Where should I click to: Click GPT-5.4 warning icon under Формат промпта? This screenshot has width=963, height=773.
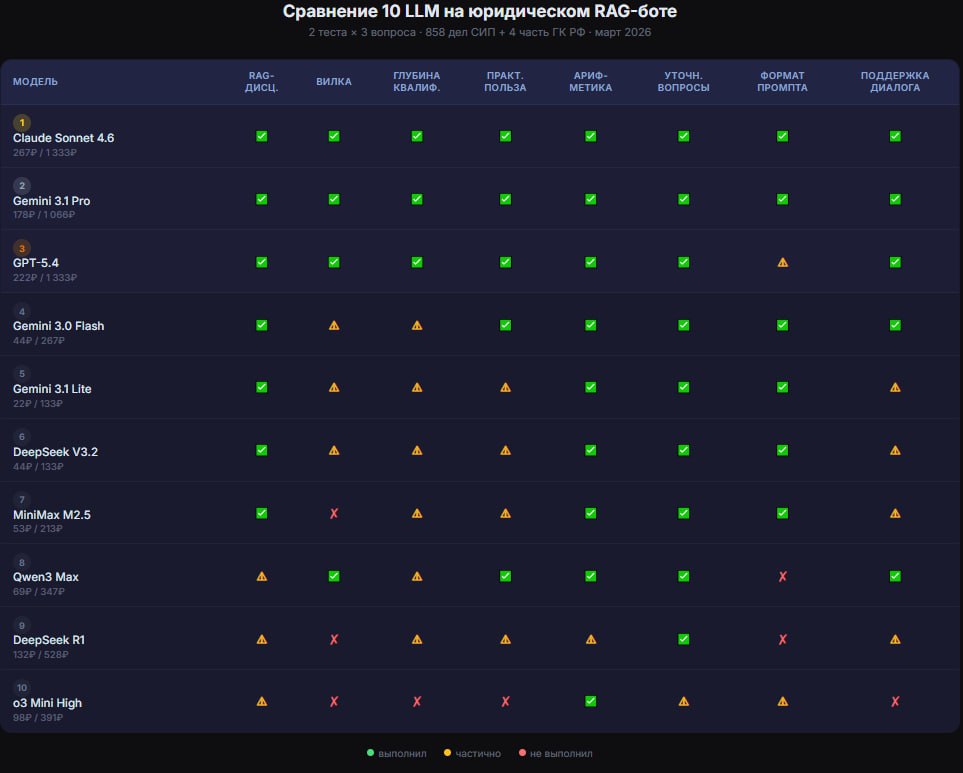click(782, 262)
